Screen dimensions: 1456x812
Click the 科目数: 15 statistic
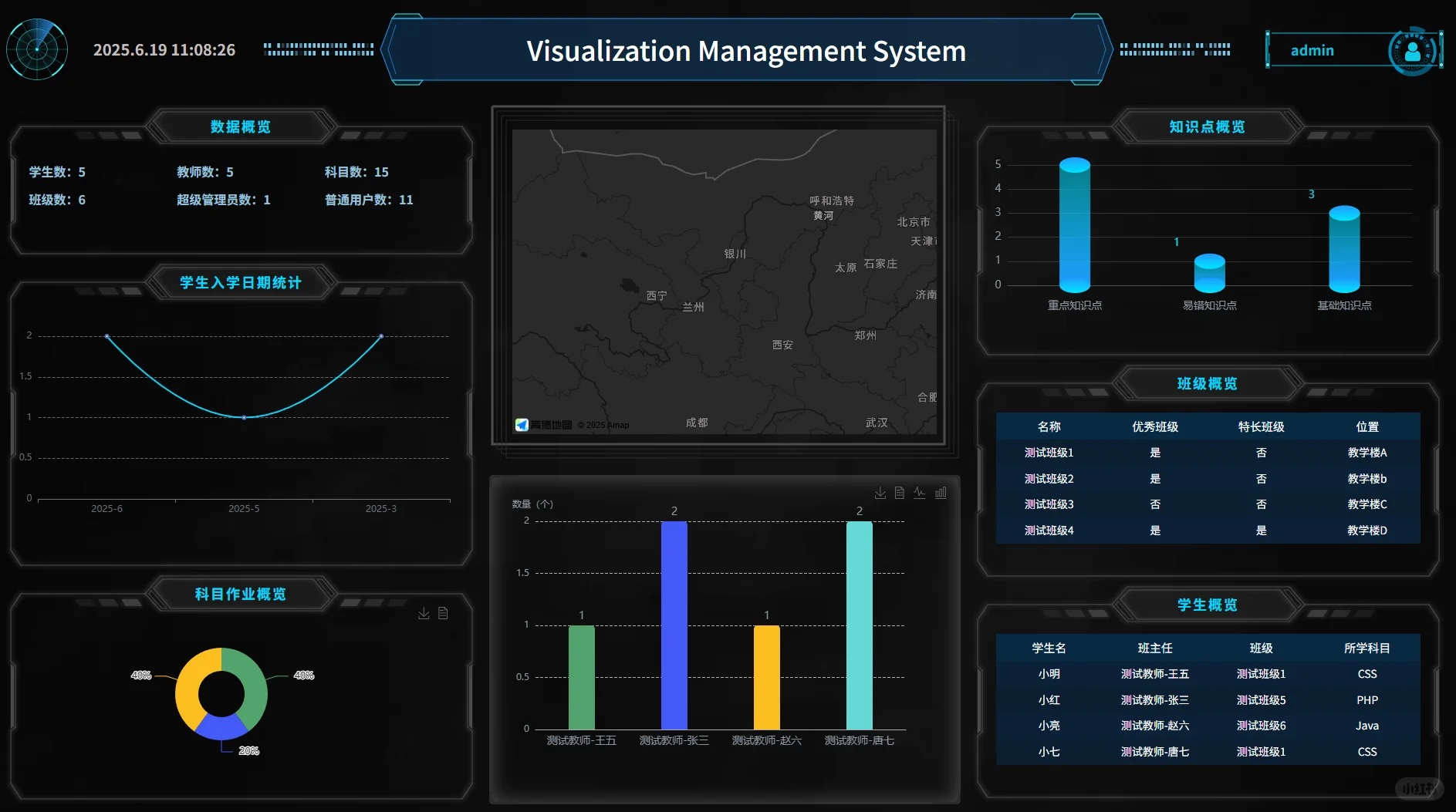tap(356, 172)
